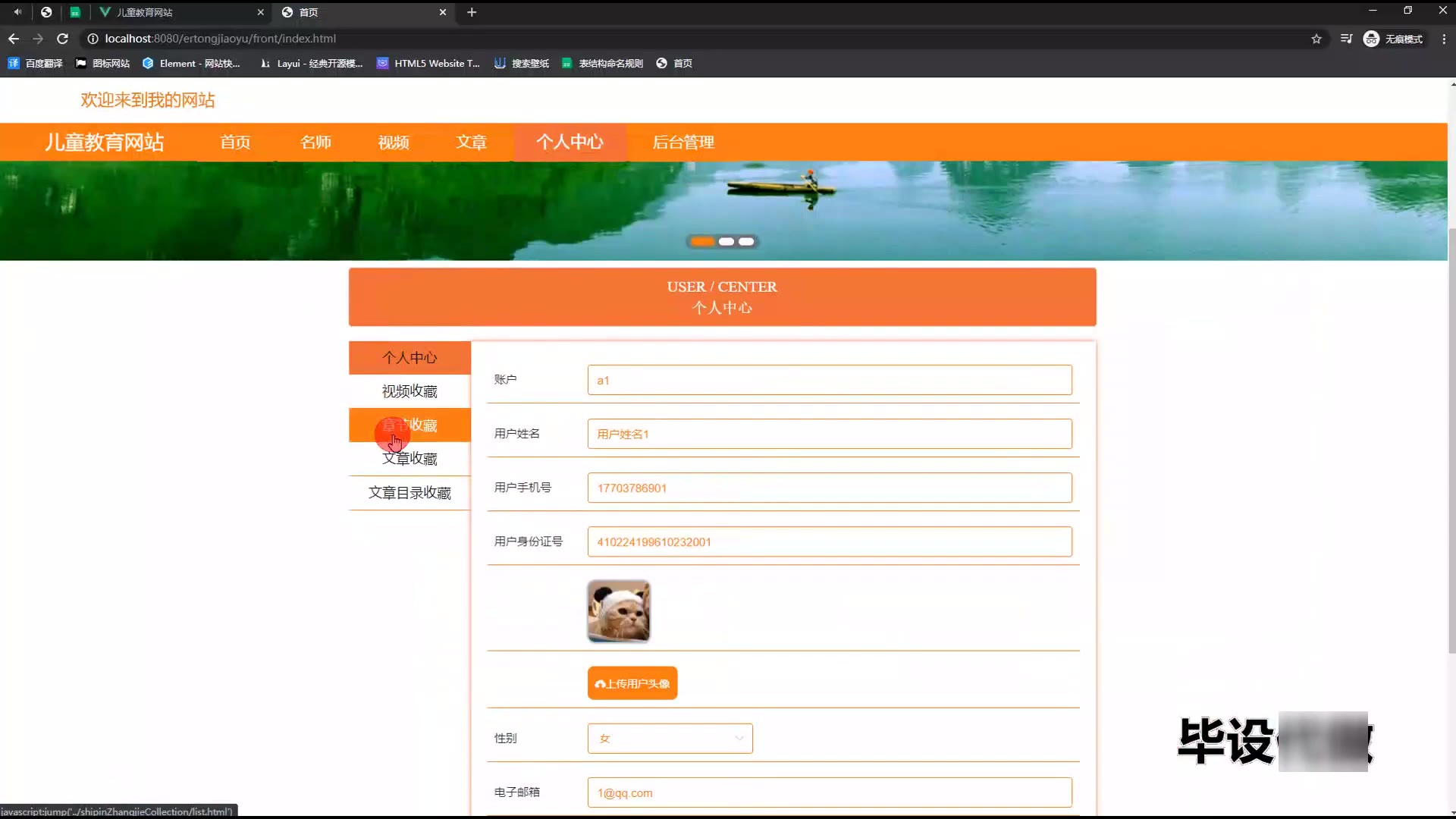
Task: Open 文章目录收藏 in the sidebar
Action: tap(409, 493)
